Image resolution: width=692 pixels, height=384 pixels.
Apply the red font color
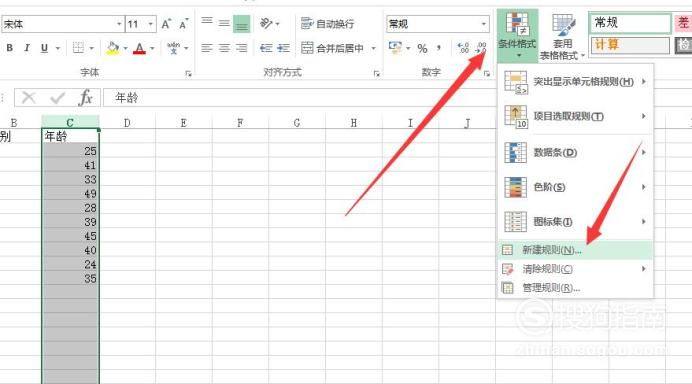pos(139,48)
